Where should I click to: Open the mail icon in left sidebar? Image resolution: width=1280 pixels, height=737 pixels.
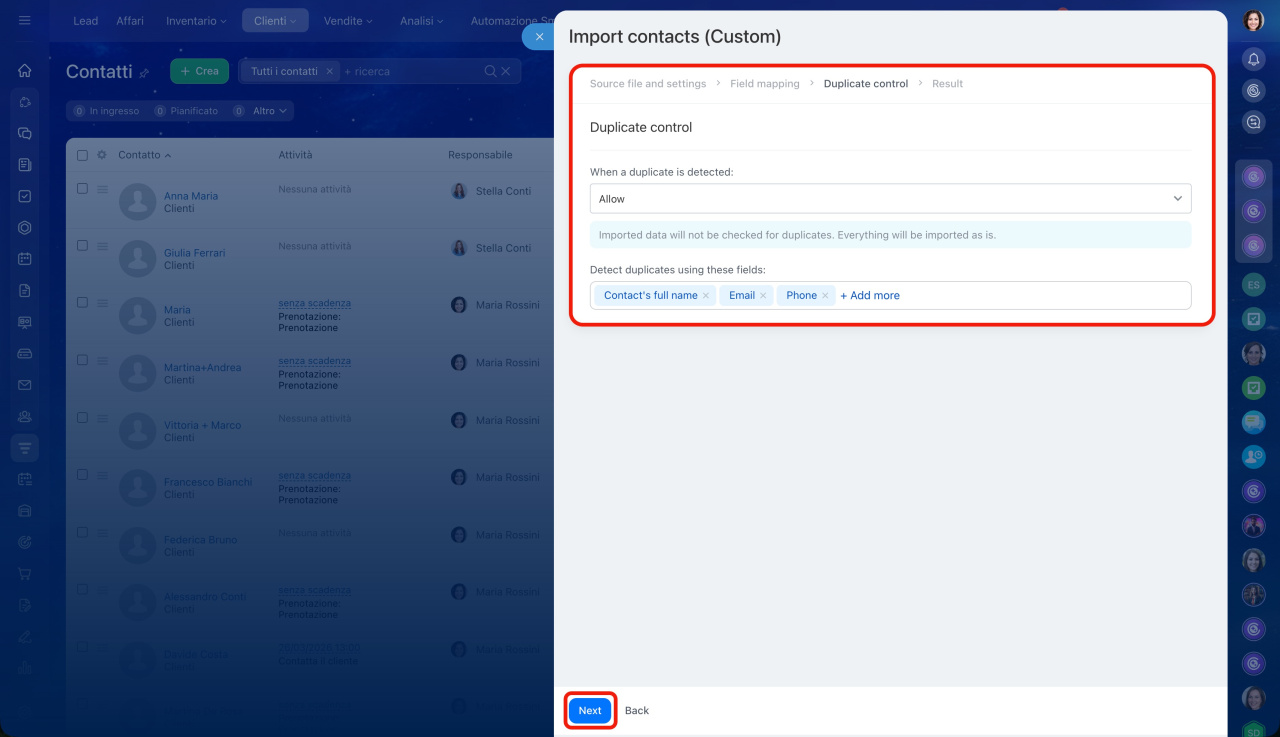coord(25,385)
